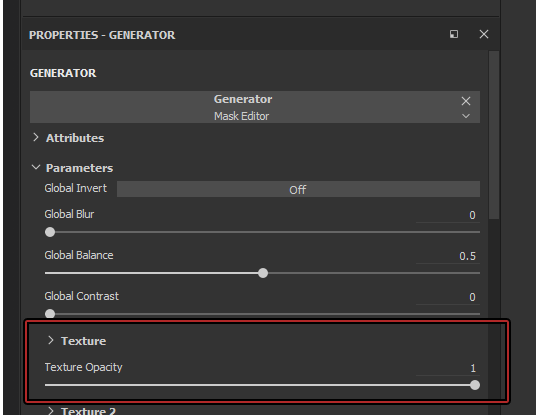
Task: Expand the Texture group chevron
Action: (51, 340)
